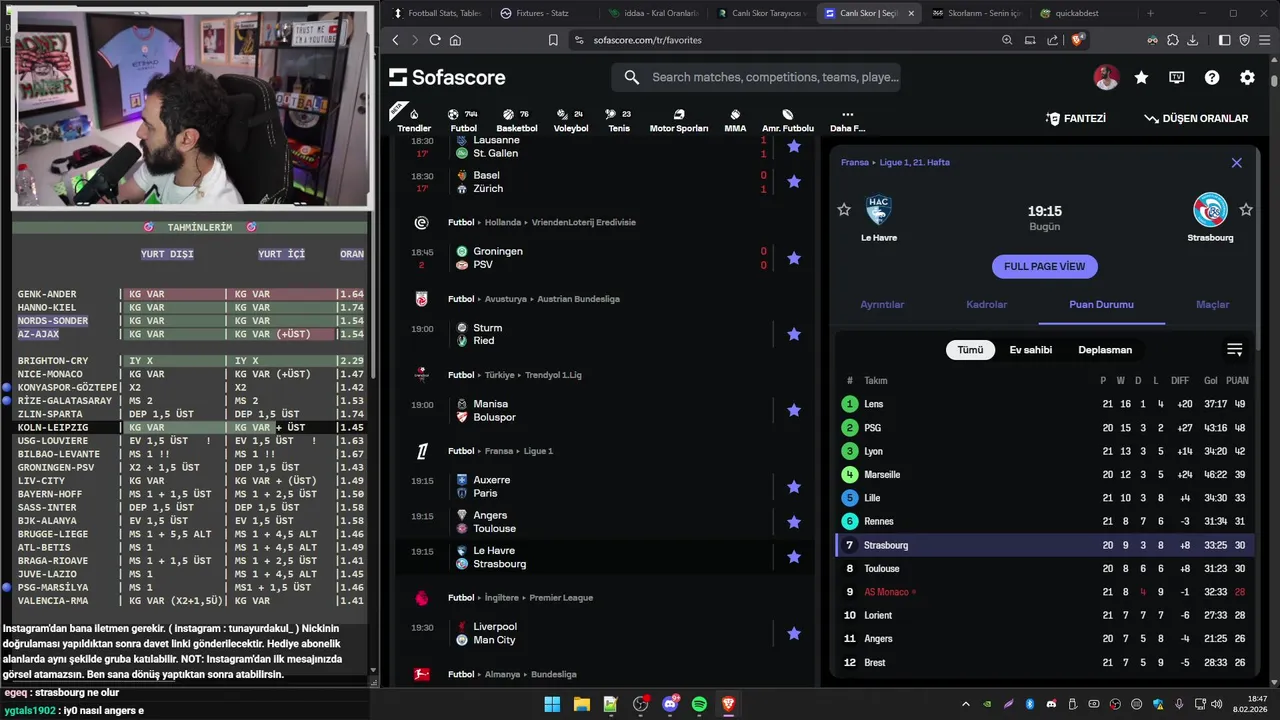The width and height of the screenshot is (1280, 720).
Task: Open Trendler beta category
Action: click(414, 120)
